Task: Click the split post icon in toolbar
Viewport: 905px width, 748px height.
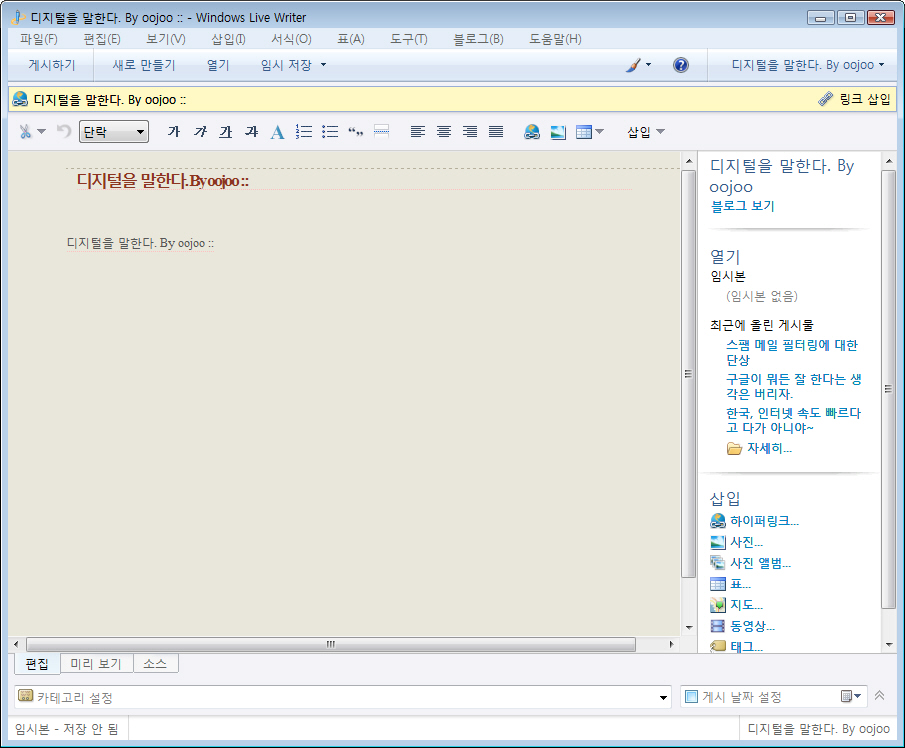Action: (382, 132)
